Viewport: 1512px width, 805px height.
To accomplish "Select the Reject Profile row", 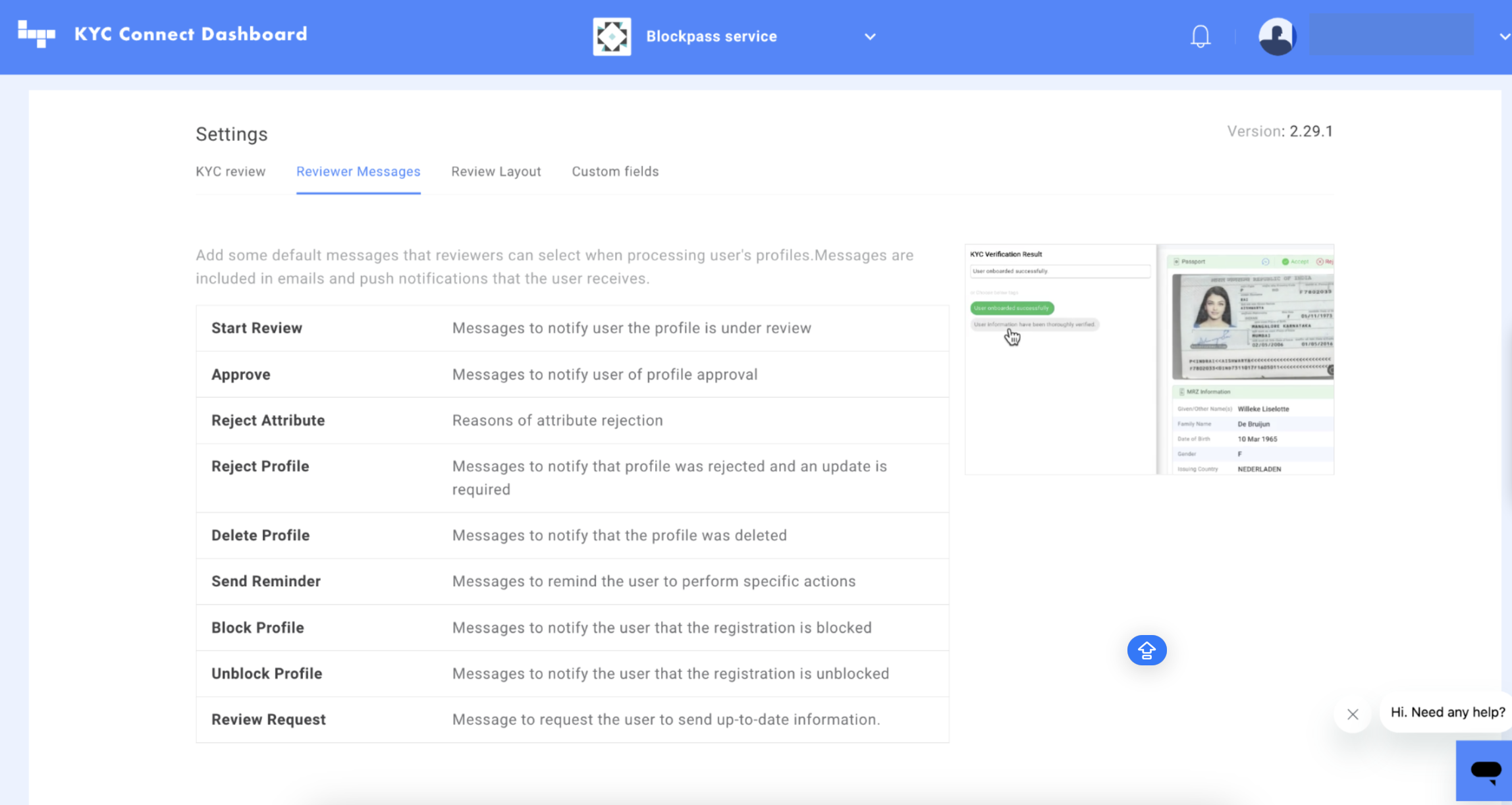I will coord(572,478).
